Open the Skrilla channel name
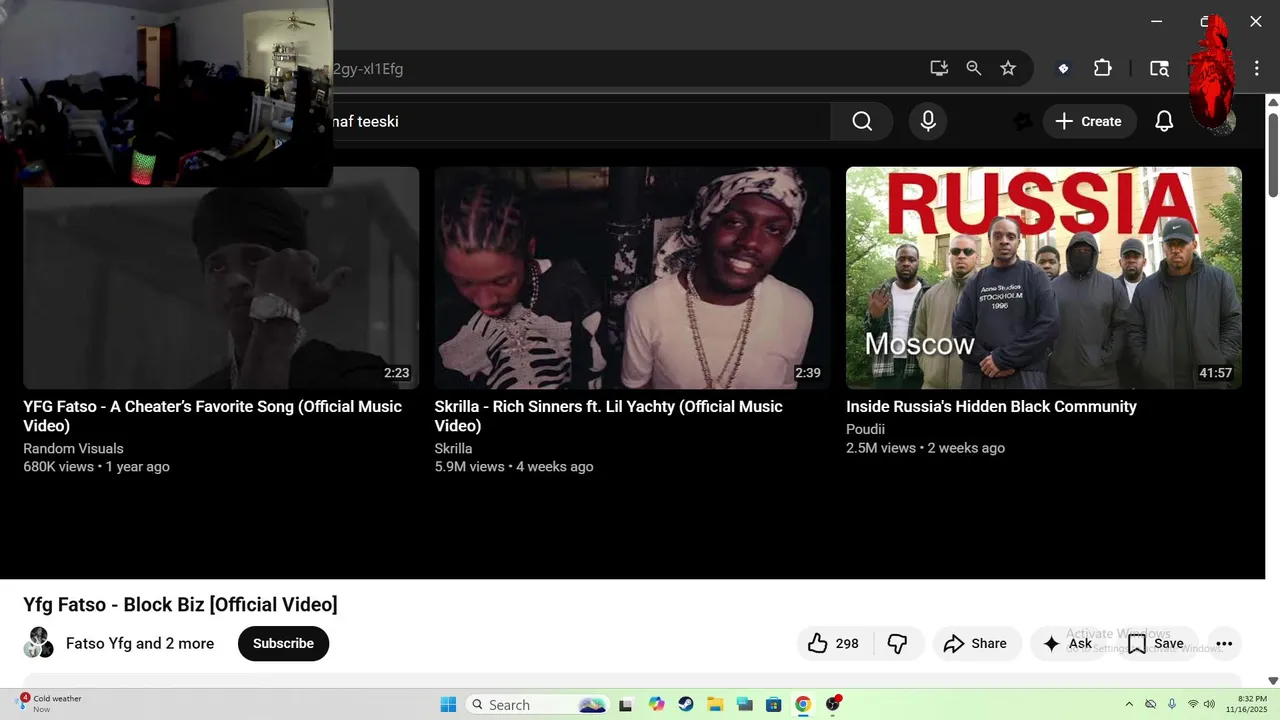 [453, 448]
